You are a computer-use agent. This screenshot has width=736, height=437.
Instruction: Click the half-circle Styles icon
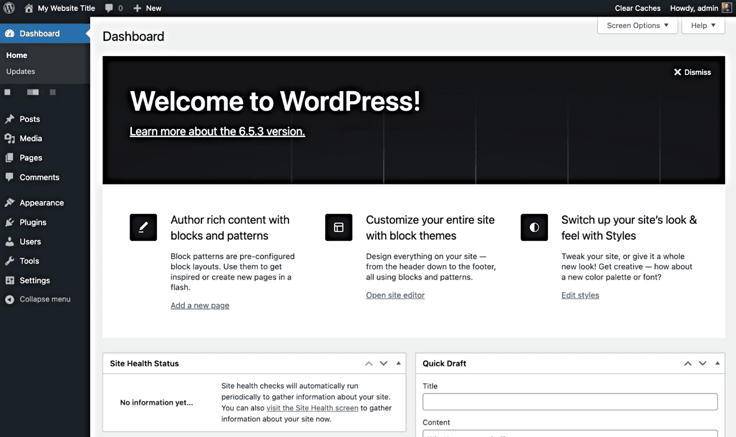[534, 227]
